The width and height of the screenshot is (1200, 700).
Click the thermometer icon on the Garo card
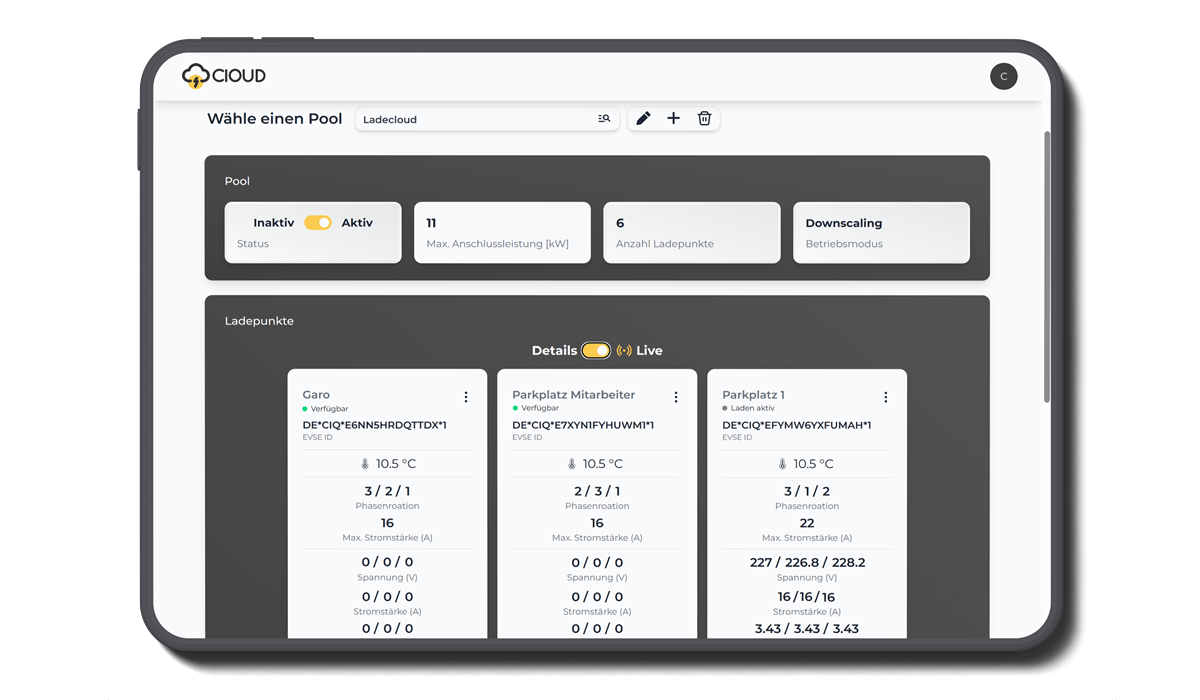coord(365,464)
